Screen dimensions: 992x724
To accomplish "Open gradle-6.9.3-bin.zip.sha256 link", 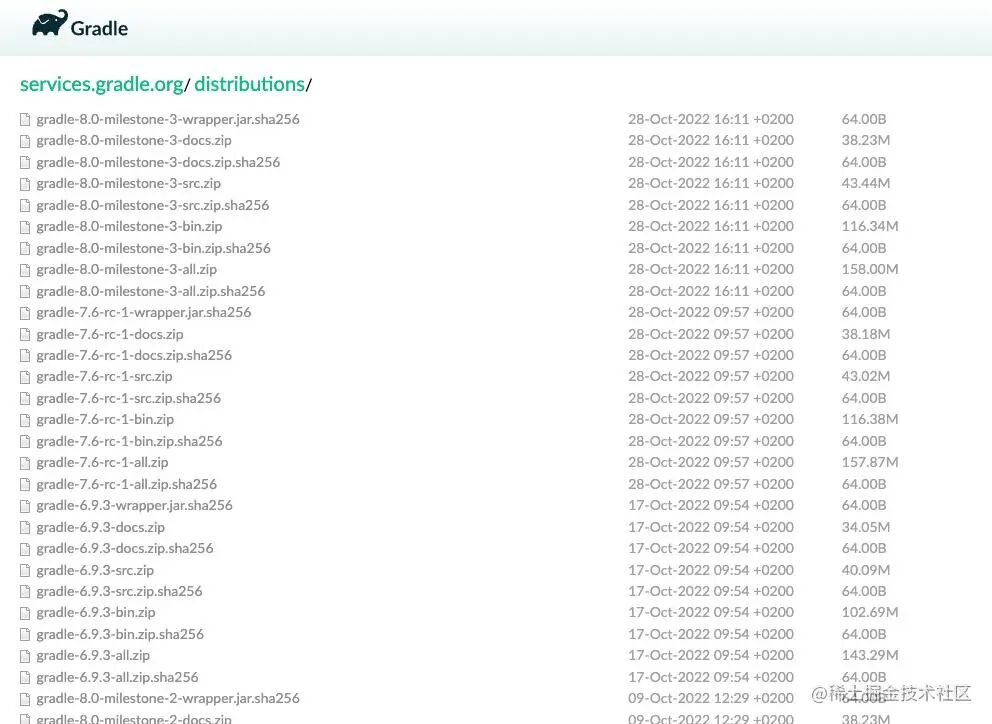I will [x=120, y=634].
